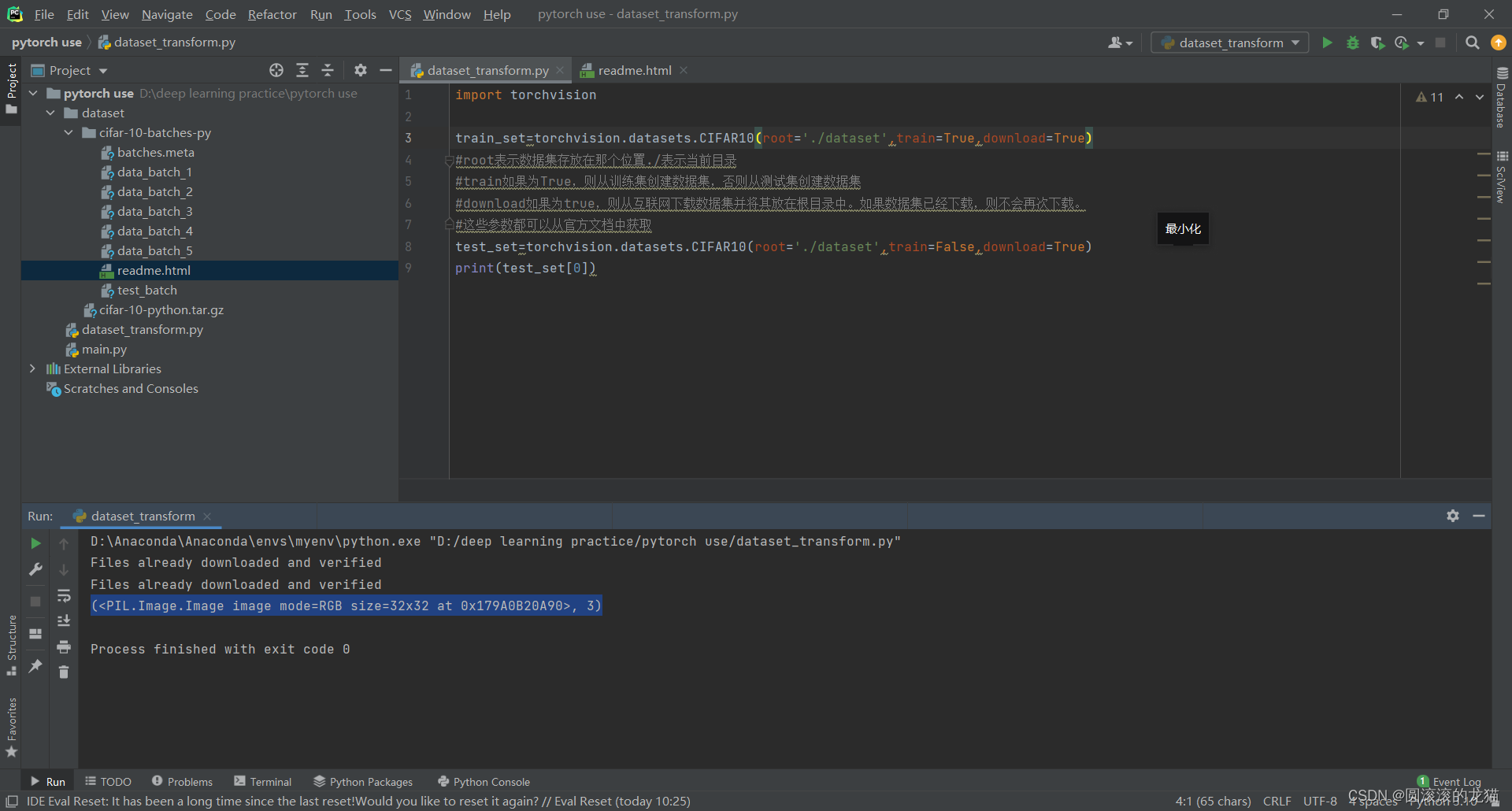
Task: Rerun dataset_transform in Run panel
Action: [x=35, y=543]
